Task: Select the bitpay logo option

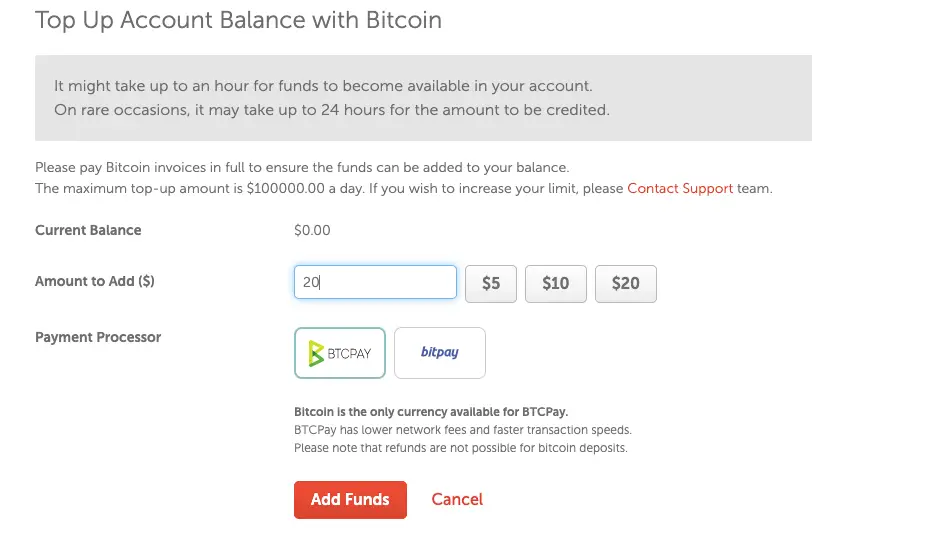Action: click(439, 352)
